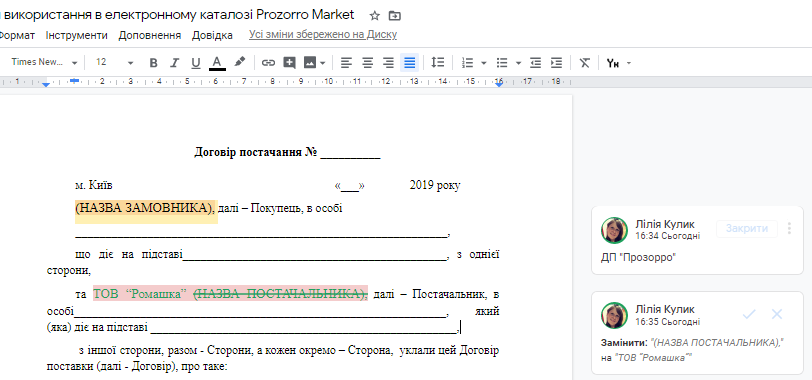The image size is (812, 380).
Task: Toggle italic formatting
Action: (175, 63)
